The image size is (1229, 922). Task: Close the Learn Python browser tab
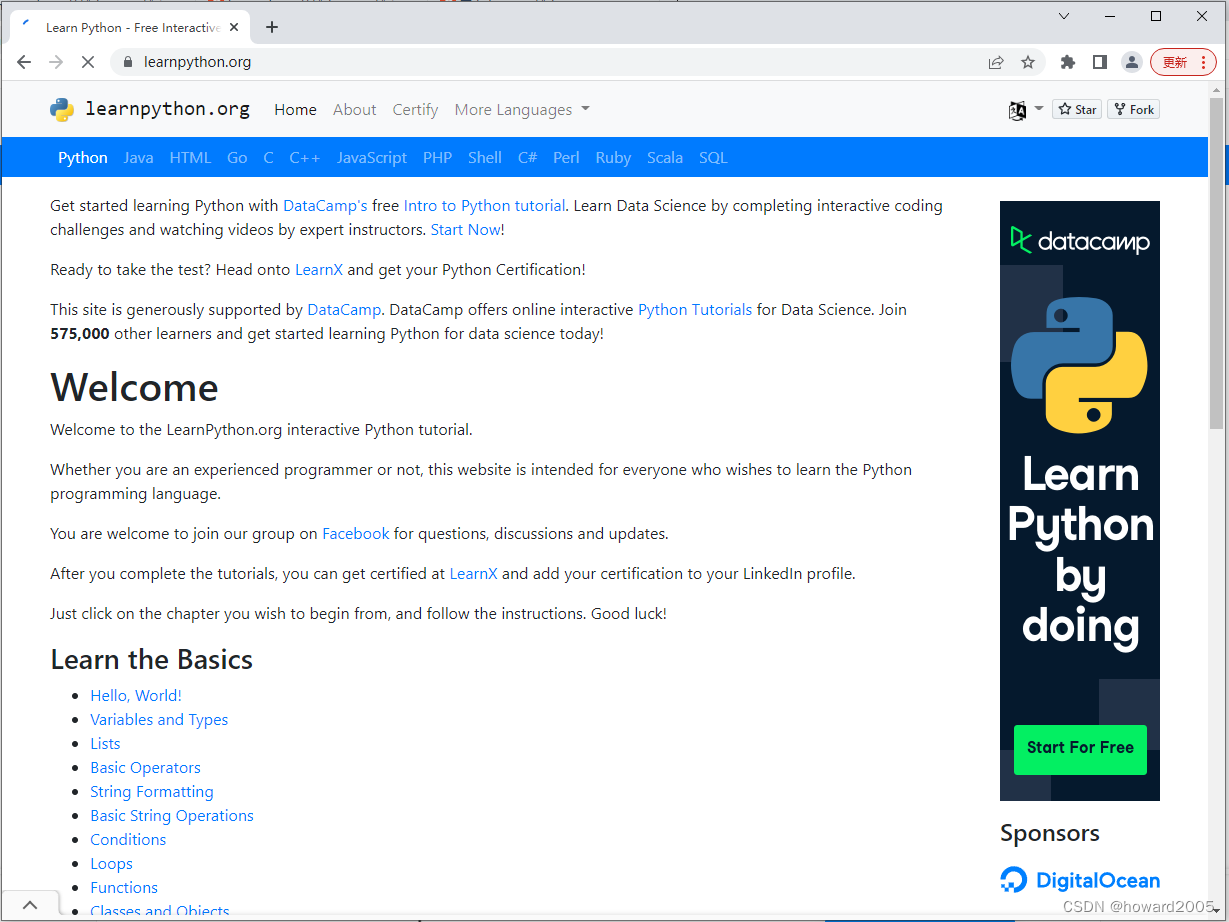click(x=234, y=27)
